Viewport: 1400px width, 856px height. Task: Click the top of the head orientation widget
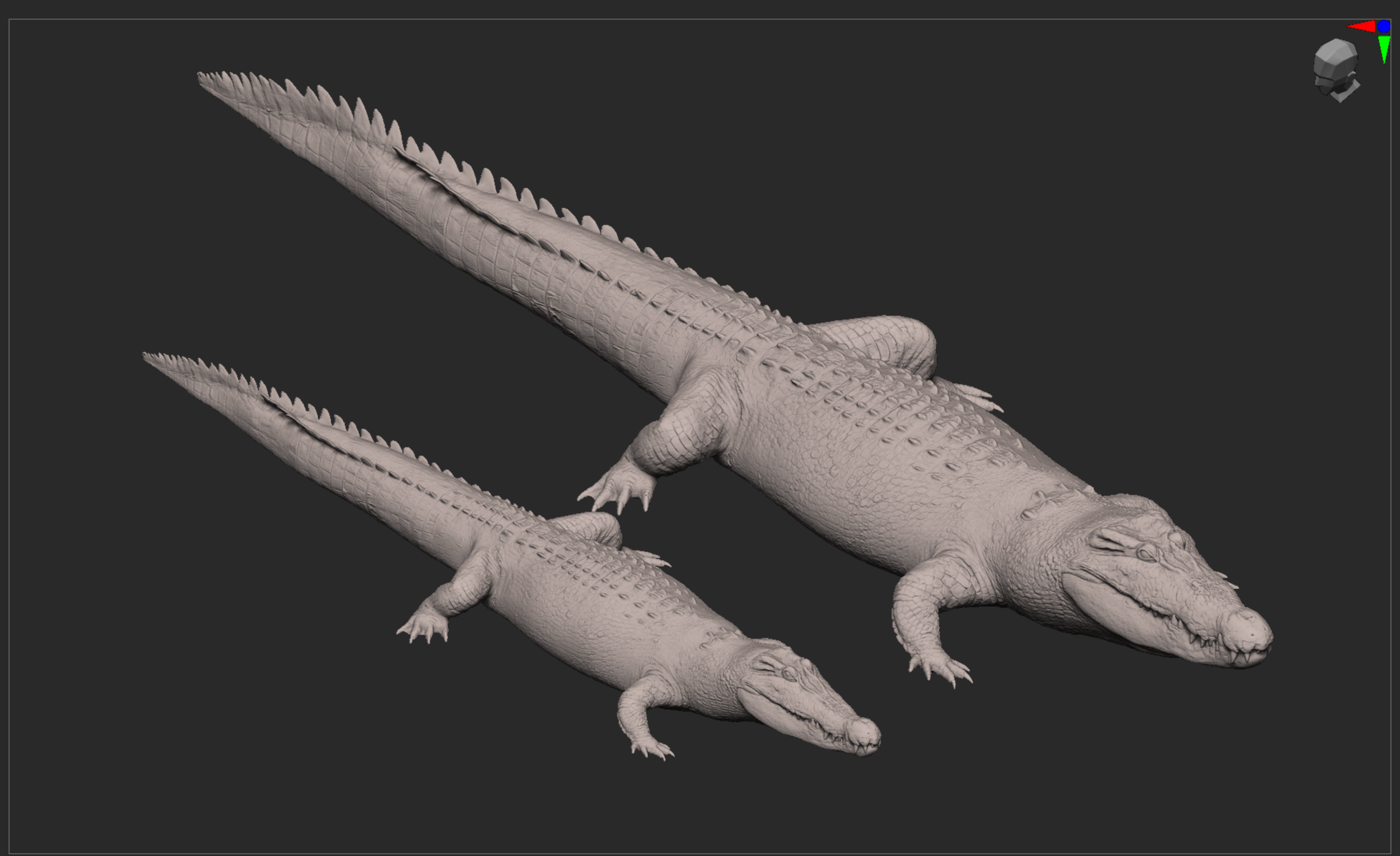pyautogui.click(x=1336, y=44)
